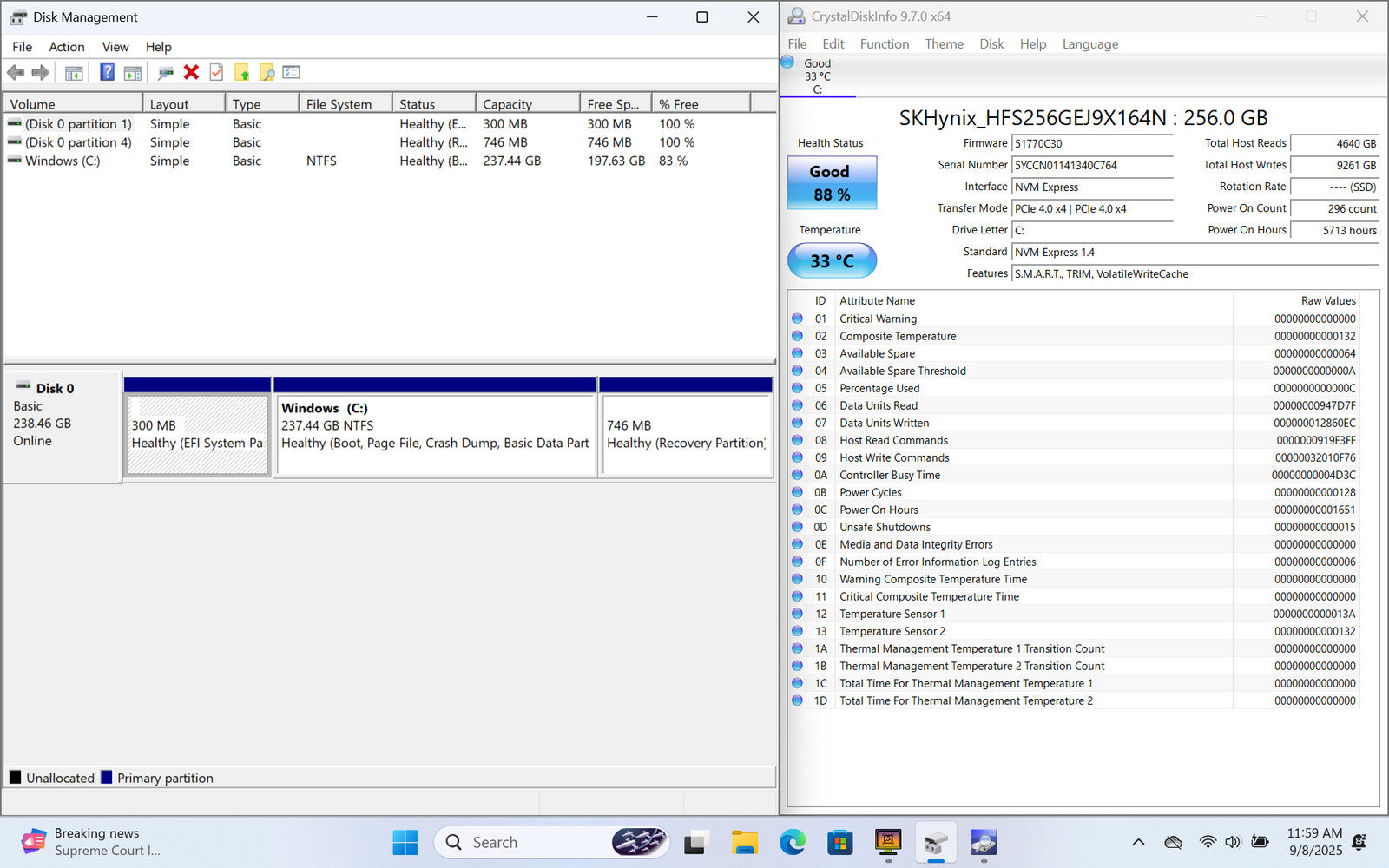Open File Explorer from the taskbar
Screen dimensions: 1389x868
pyautogui.click(x=744, y=842)
